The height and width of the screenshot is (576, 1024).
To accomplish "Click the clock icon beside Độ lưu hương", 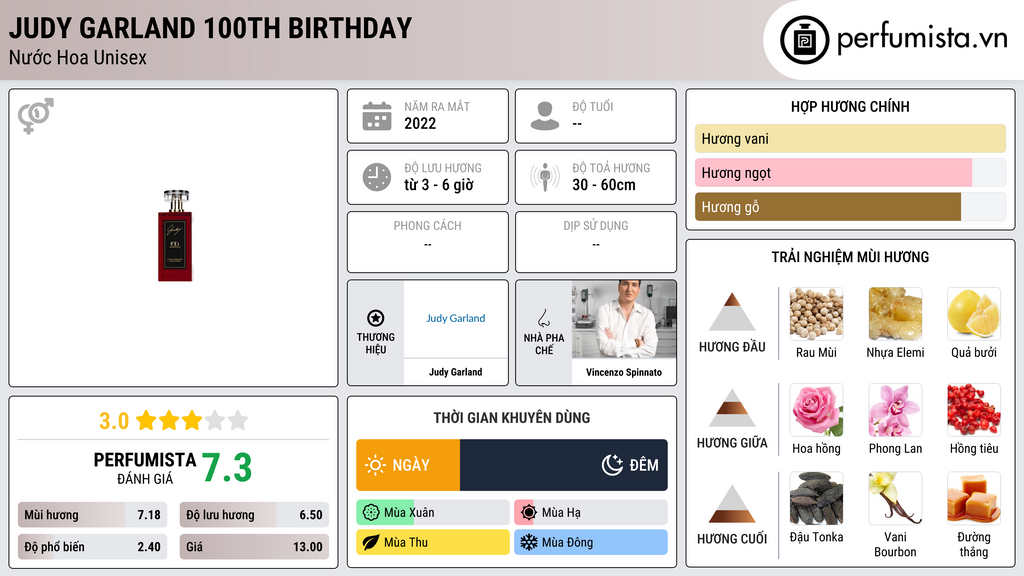I will (x=377, y=178).
